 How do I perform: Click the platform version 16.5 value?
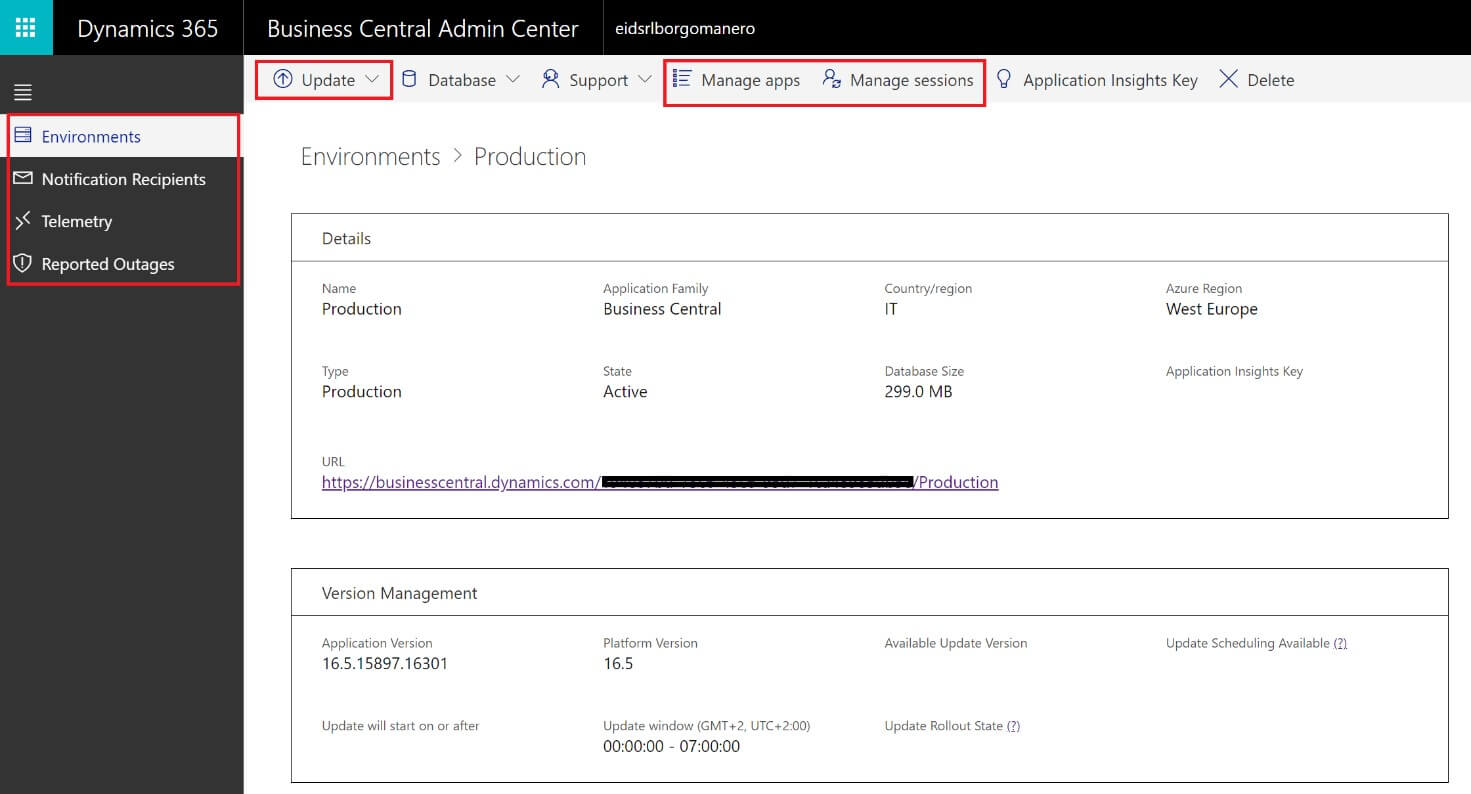(618, 663)
